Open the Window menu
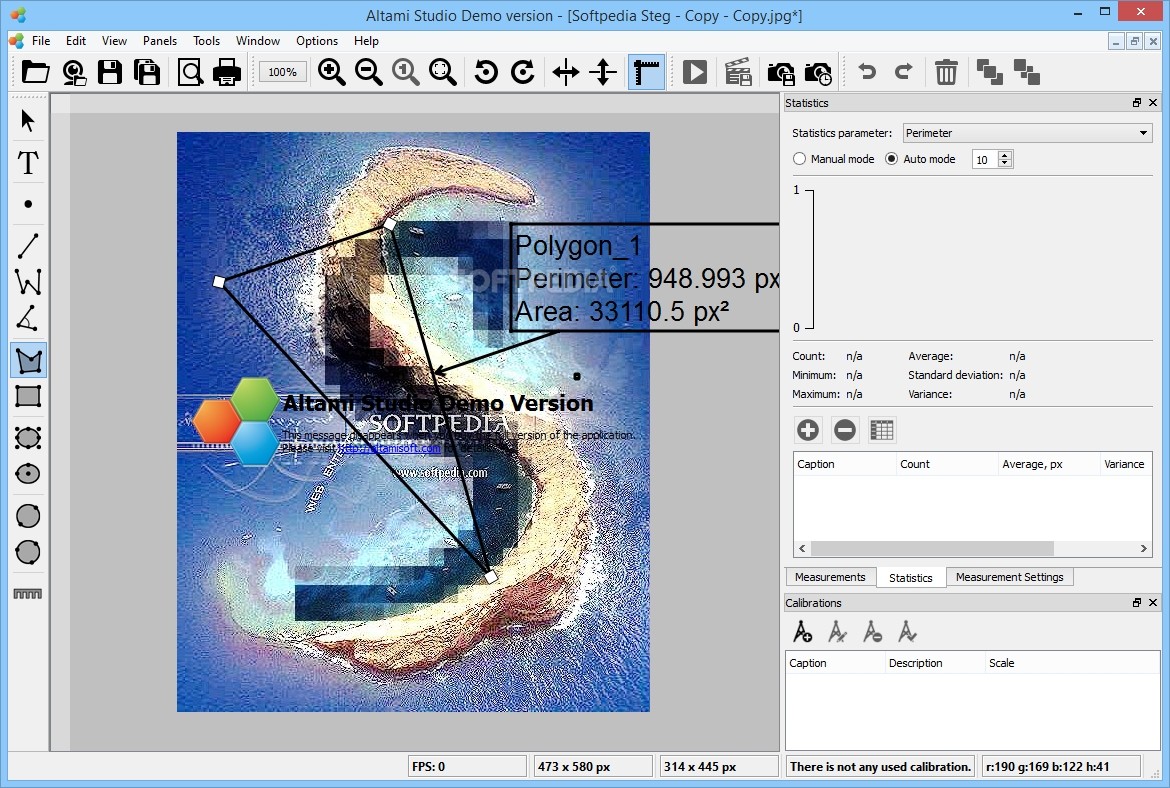Viewport: 1170px width, 788px height. pos(257,40)
